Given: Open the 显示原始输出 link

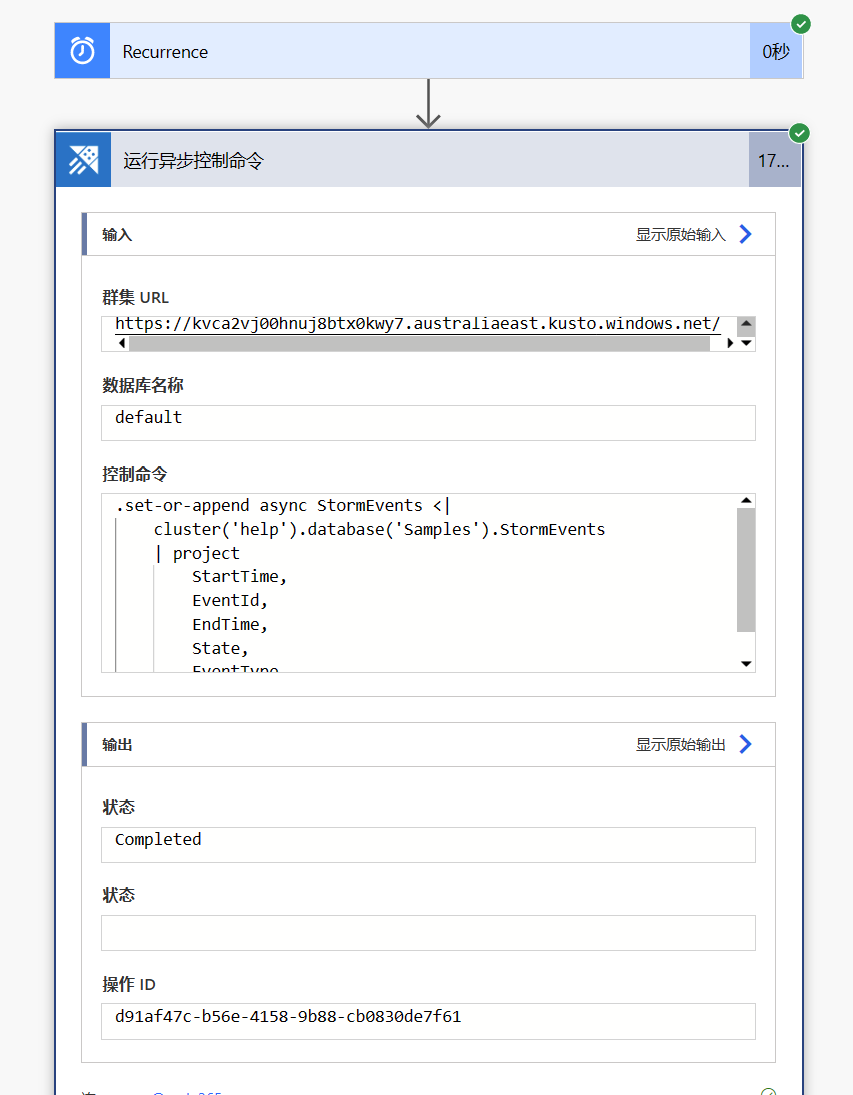Looking at the screenshot, I should point(680,745).
